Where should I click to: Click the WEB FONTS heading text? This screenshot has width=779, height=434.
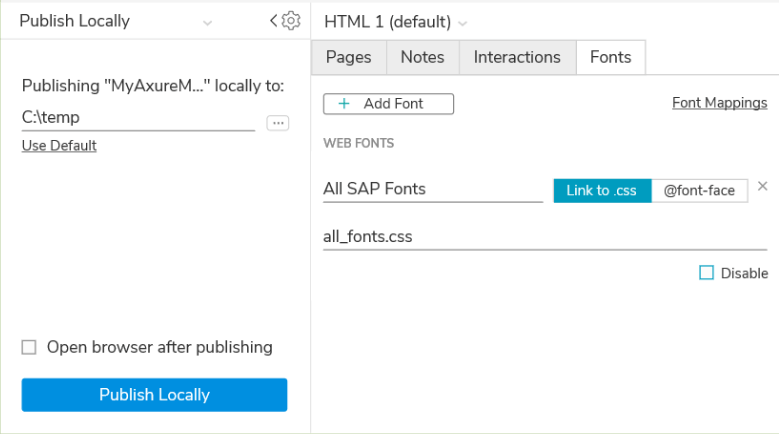coord(359,144)
